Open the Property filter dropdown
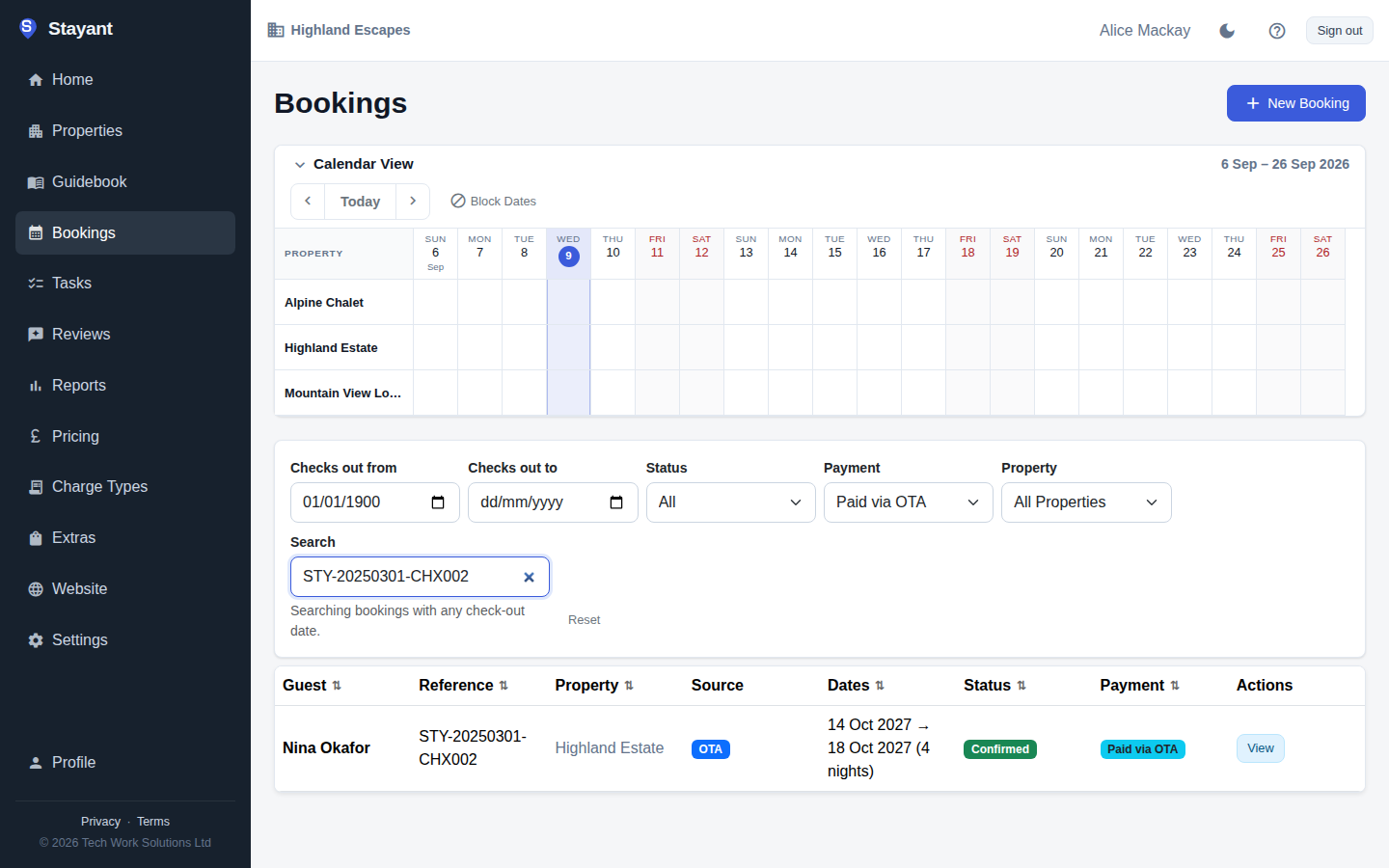The width and height of the screenshot is (1389, 868). pyautogui.click(x=1086, y=502)
